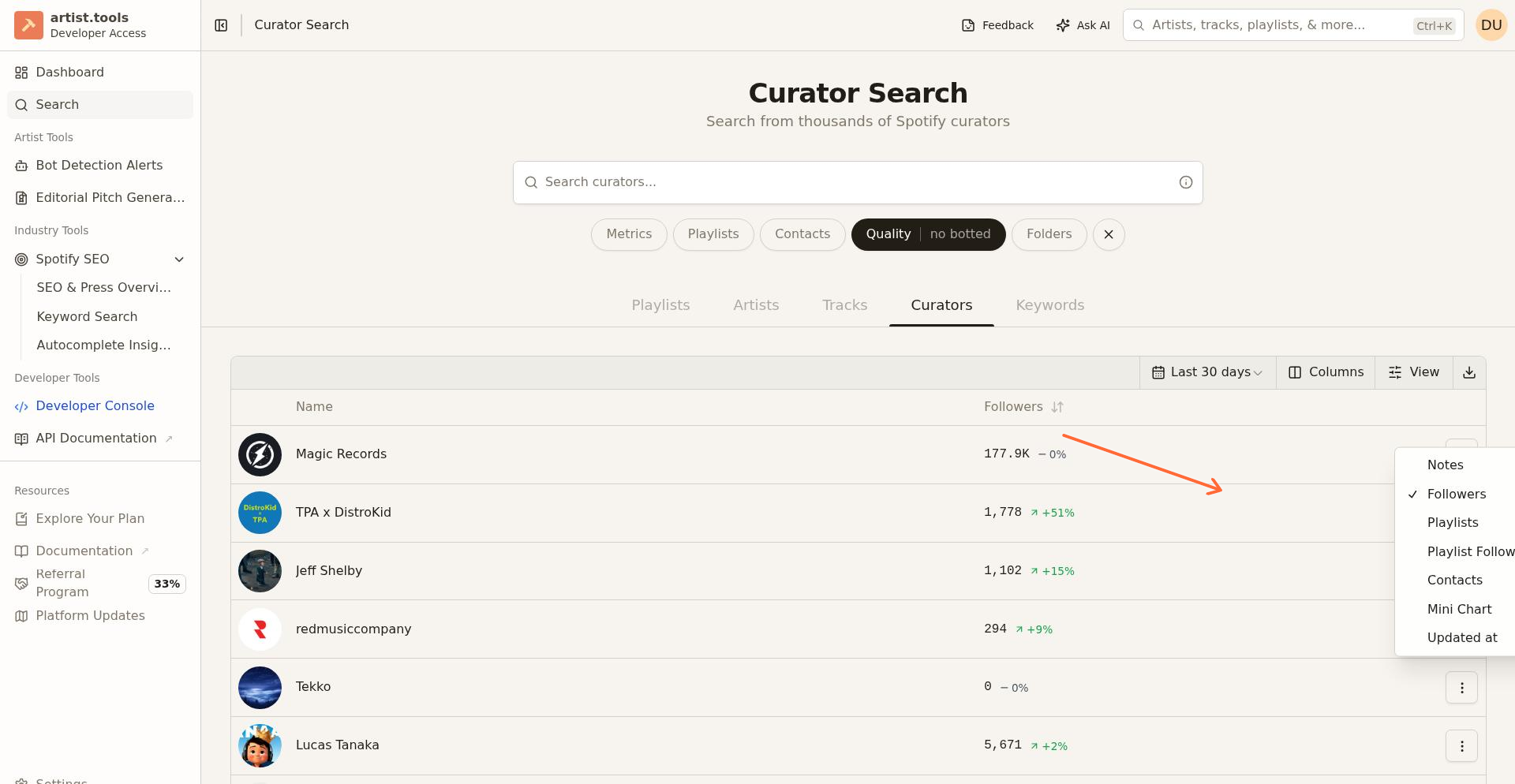
Task: Click the +51% growth value
Action: (1053, 513)
